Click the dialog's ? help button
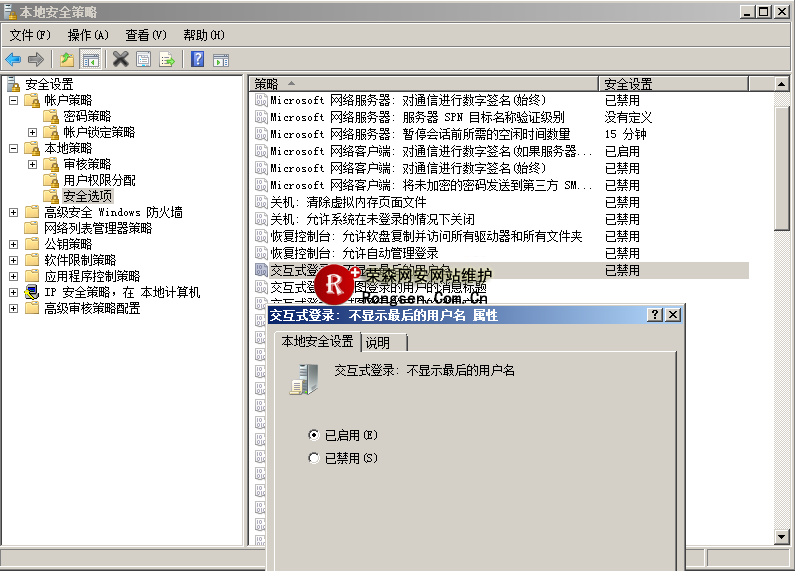 pos(655,315)
